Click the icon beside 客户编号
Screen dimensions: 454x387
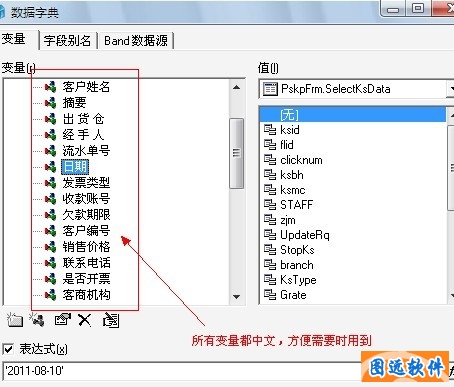coord(50,231)
